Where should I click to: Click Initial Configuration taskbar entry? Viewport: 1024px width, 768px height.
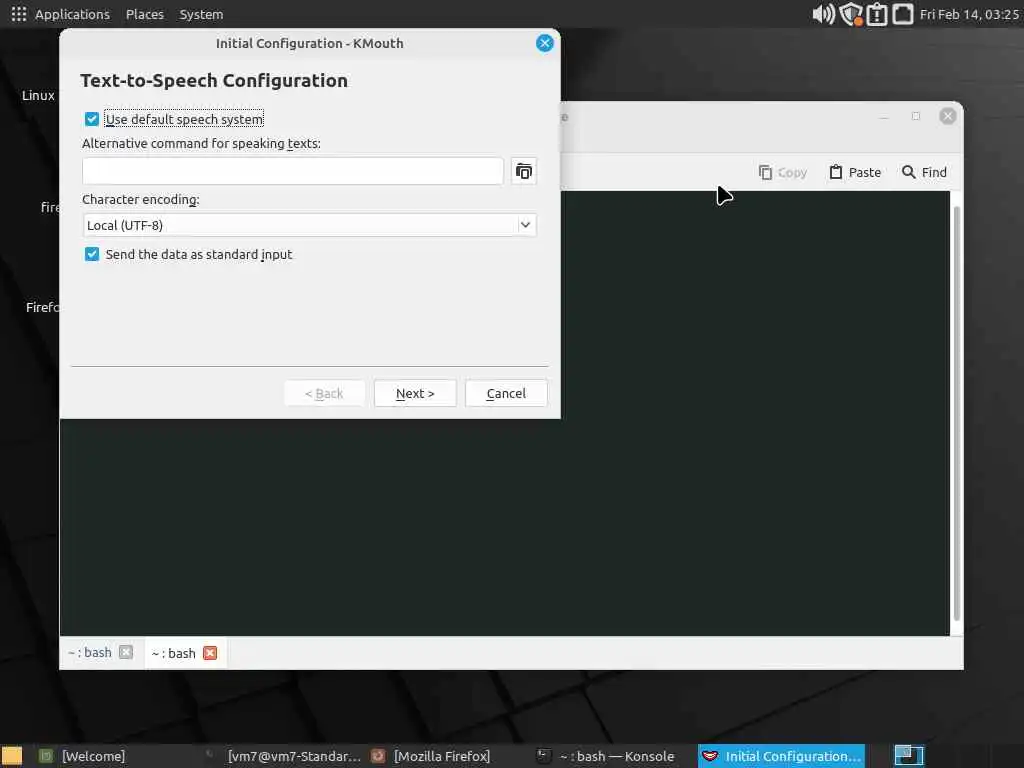(x=781, y=756)
